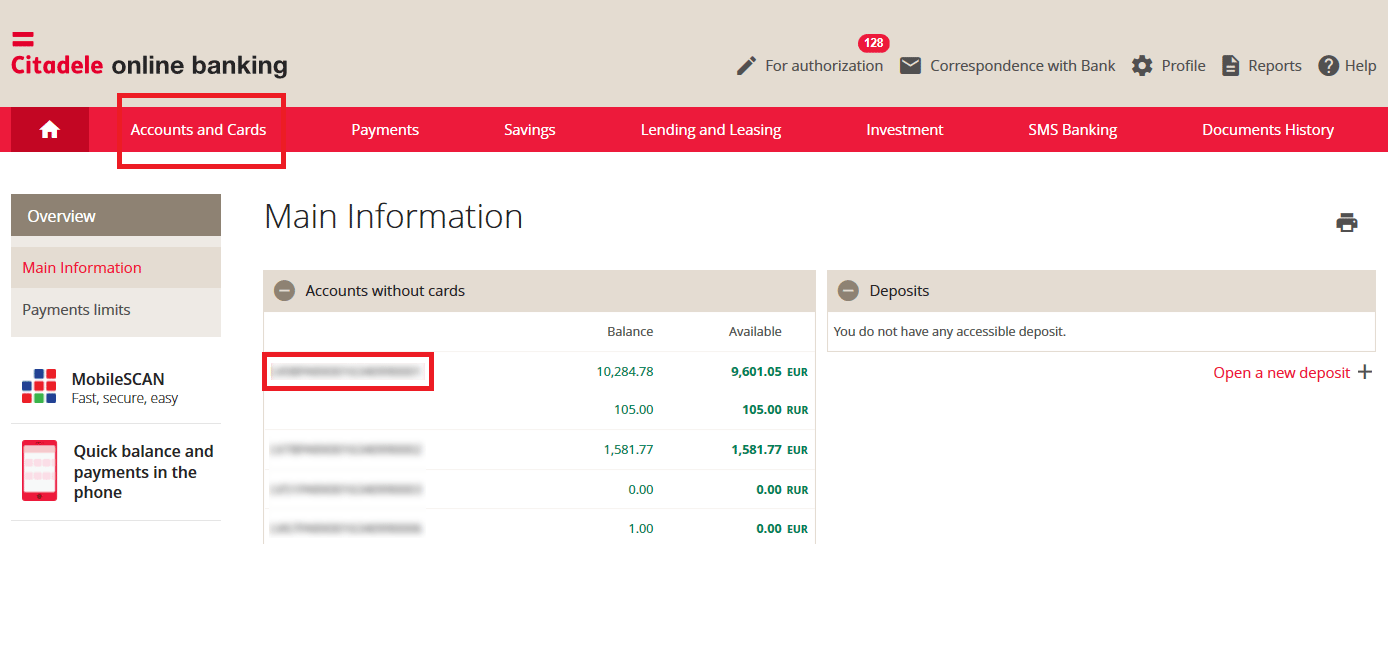This screenshot has width=1388, height=648.
Task: Open Lending and Leasing menu
Action: (711, 130)
